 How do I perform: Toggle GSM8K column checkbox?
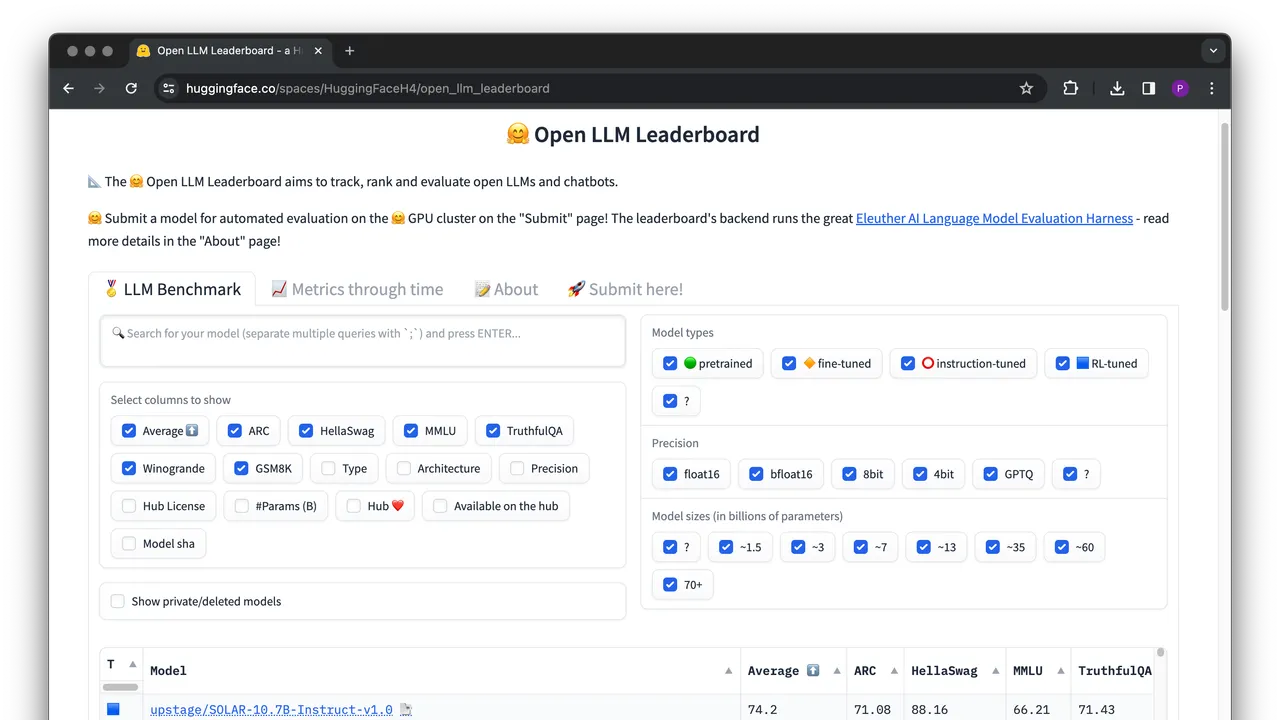(x=241, y=468)
